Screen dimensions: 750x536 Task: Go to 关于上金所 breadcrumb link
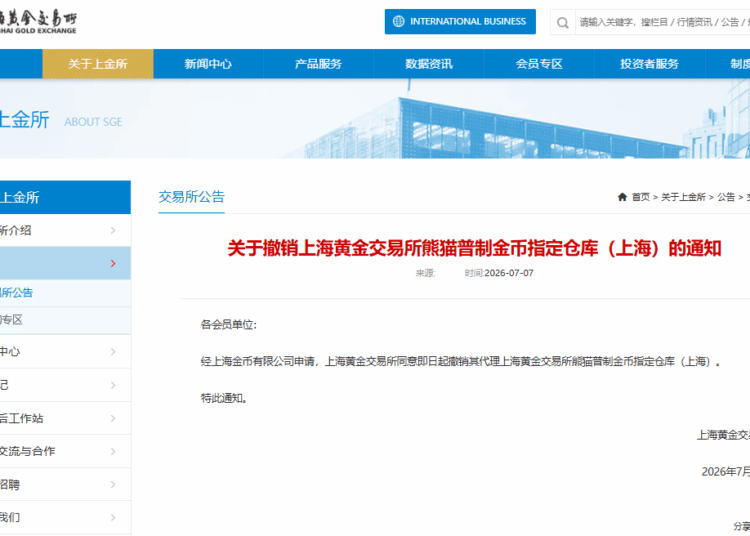coord(683,197)
